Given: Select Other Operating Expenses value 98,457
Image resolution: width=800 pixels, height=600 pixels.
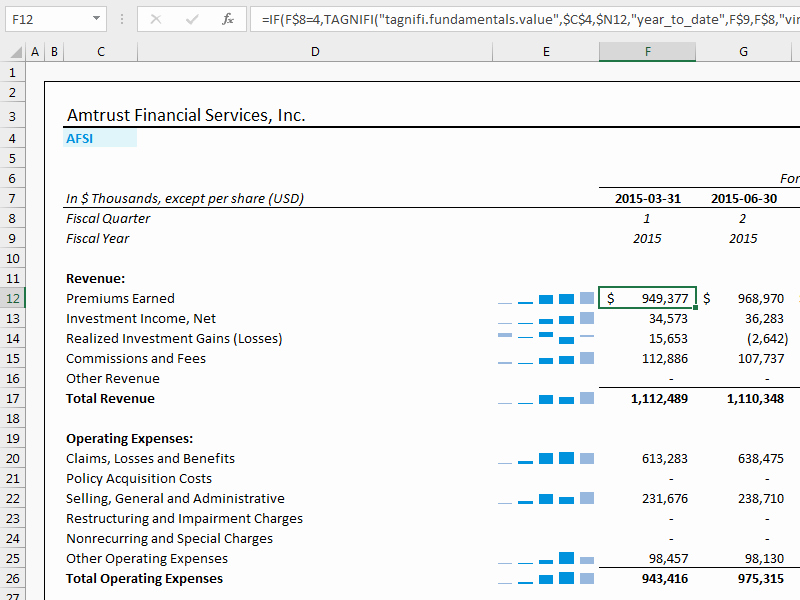Looking at the screenshot, I should coord(668,559).
